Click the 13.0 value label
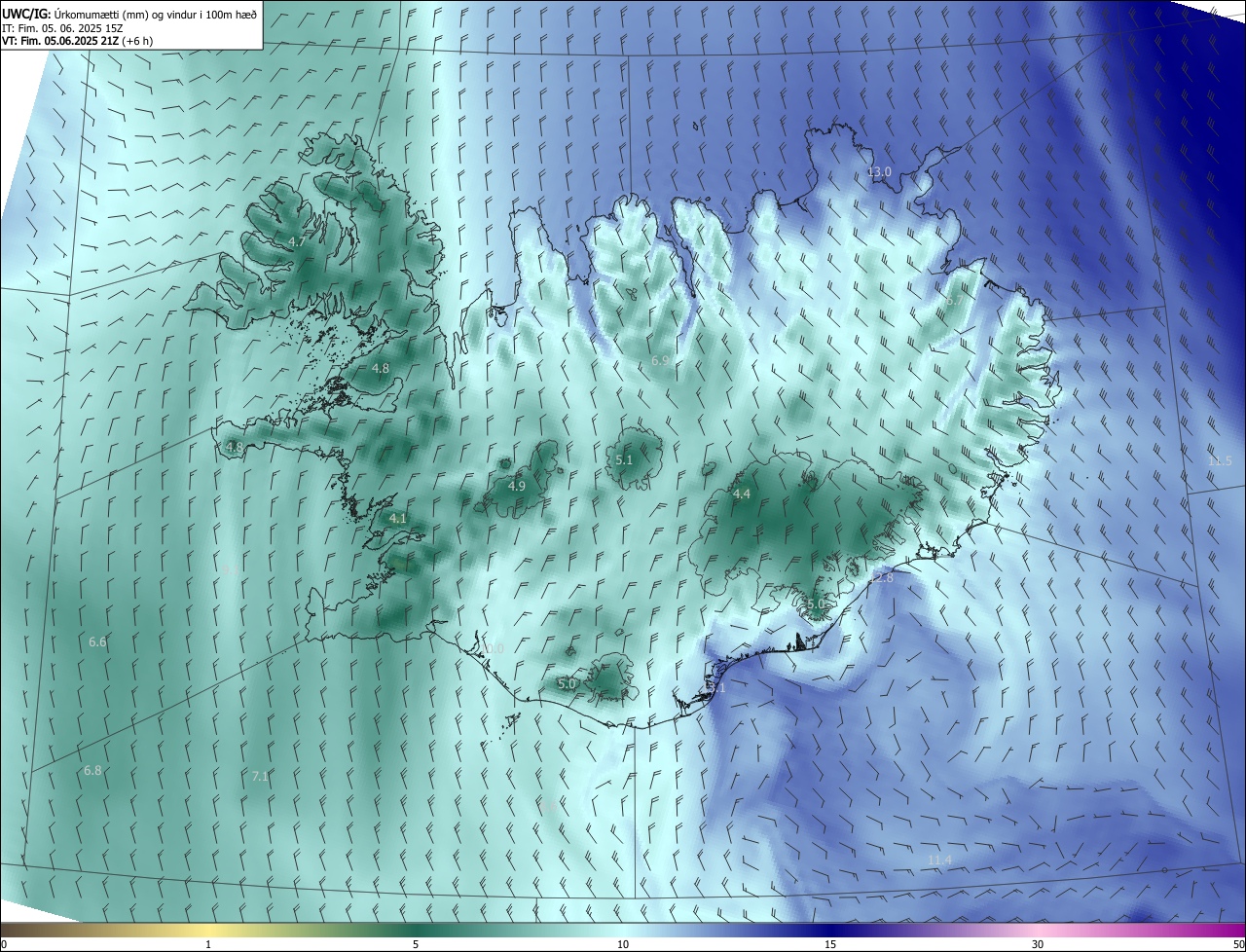Screen dimensions: 1246x952 tap(879, 172)
